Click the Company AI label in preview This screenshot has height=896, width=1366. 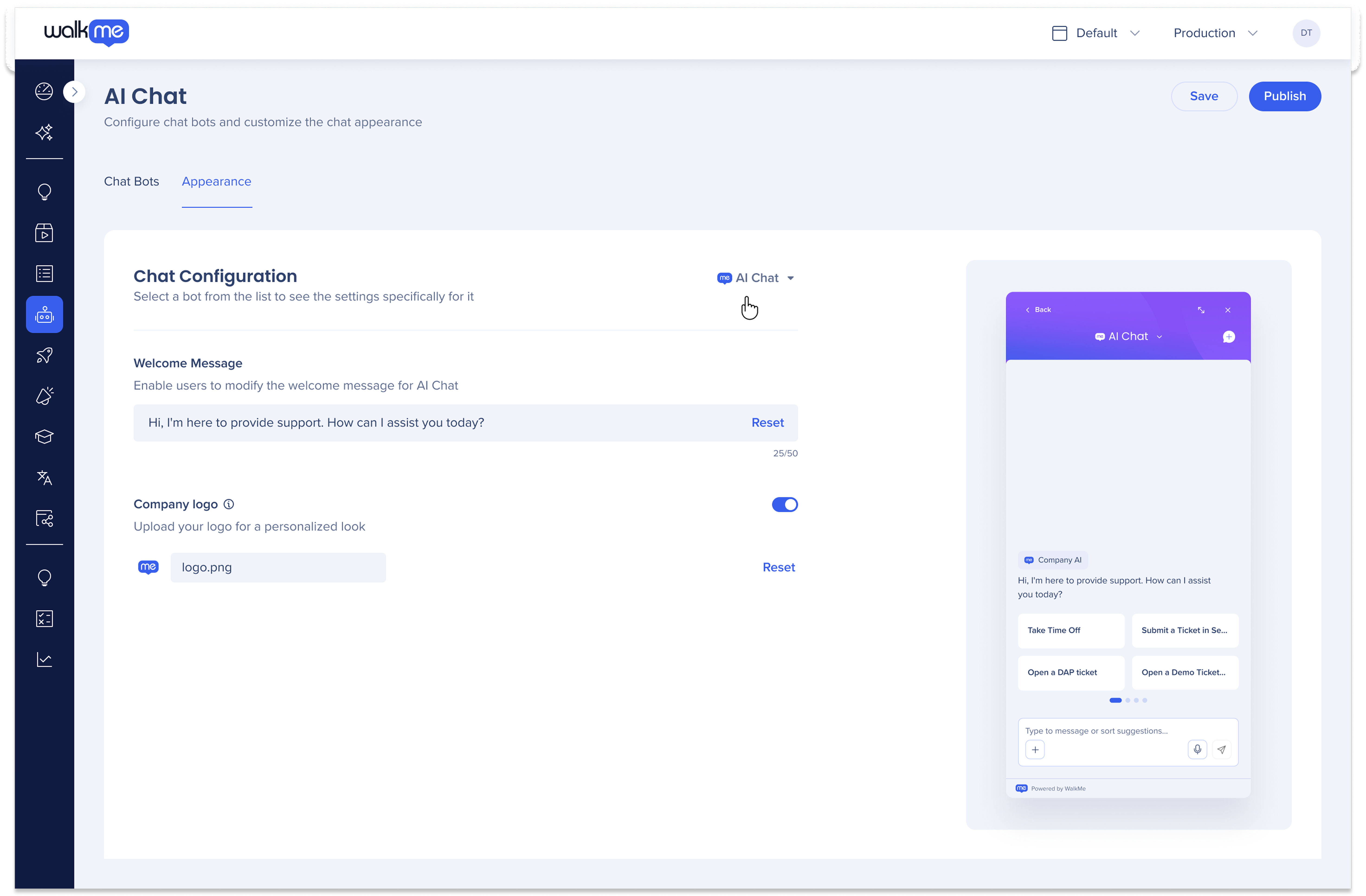tap(1053, 560)
